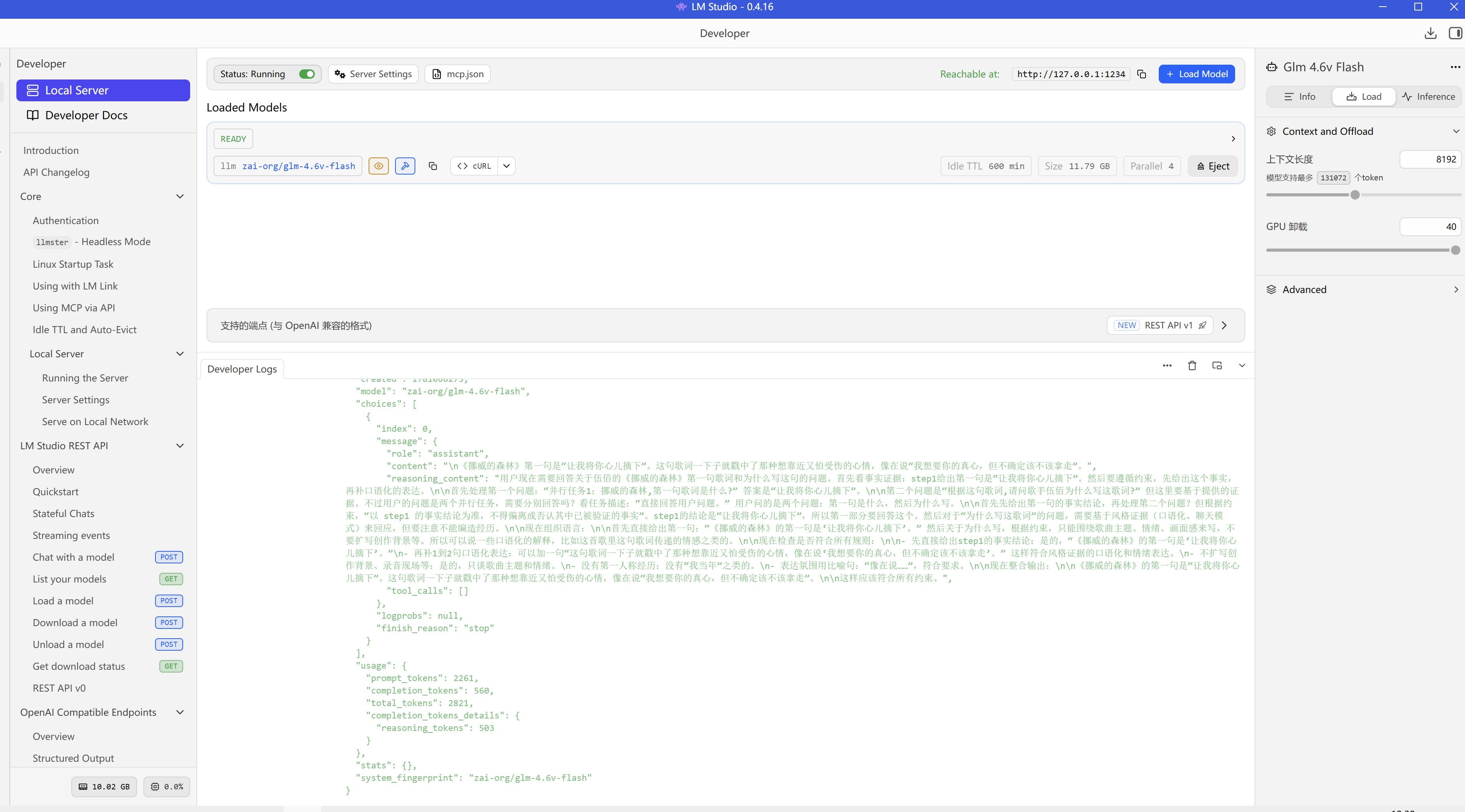Pop out Developer Logs into a window
The height and width of the screenshot is (812, 1465).
[x=1217, y=365]
